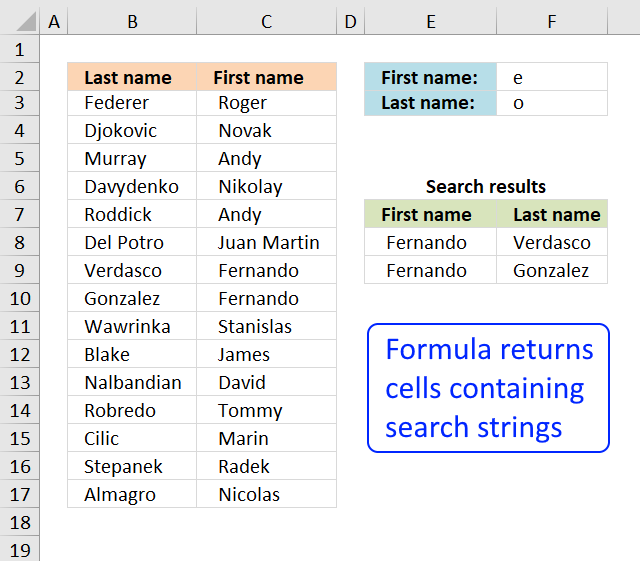Select the Verdasco search result cell
This screenshot has width=640, height=561.
pyautogui.click(x=552, y=242)
